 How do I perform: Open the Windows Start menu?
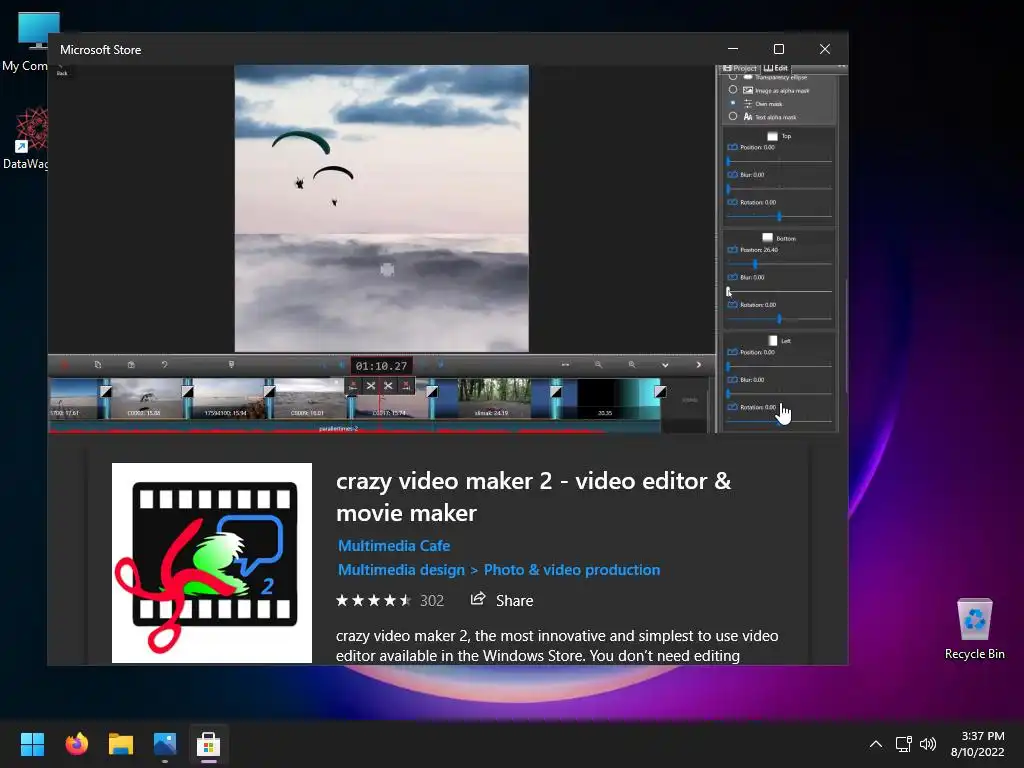point(32,744)
